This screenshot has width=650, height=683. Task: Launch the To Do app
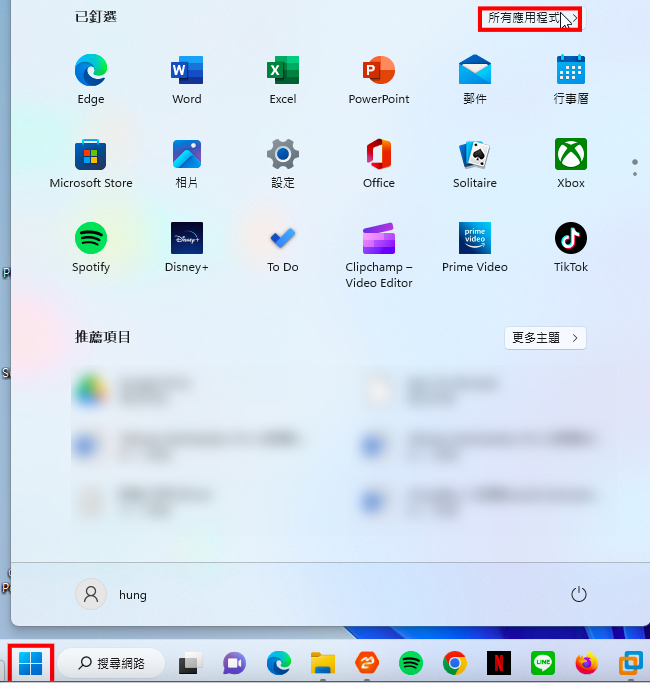point(283,247)
